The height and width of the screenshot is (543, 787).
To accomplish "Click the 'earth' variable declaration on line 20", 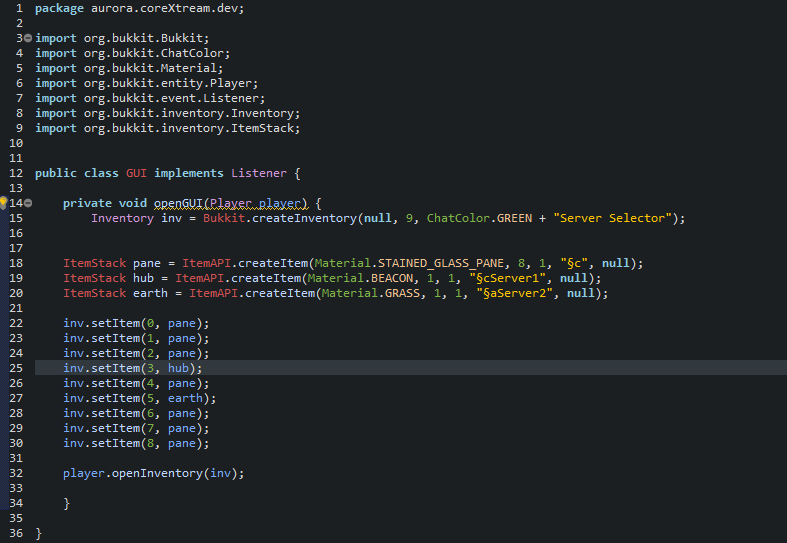I will pos(150,294).
